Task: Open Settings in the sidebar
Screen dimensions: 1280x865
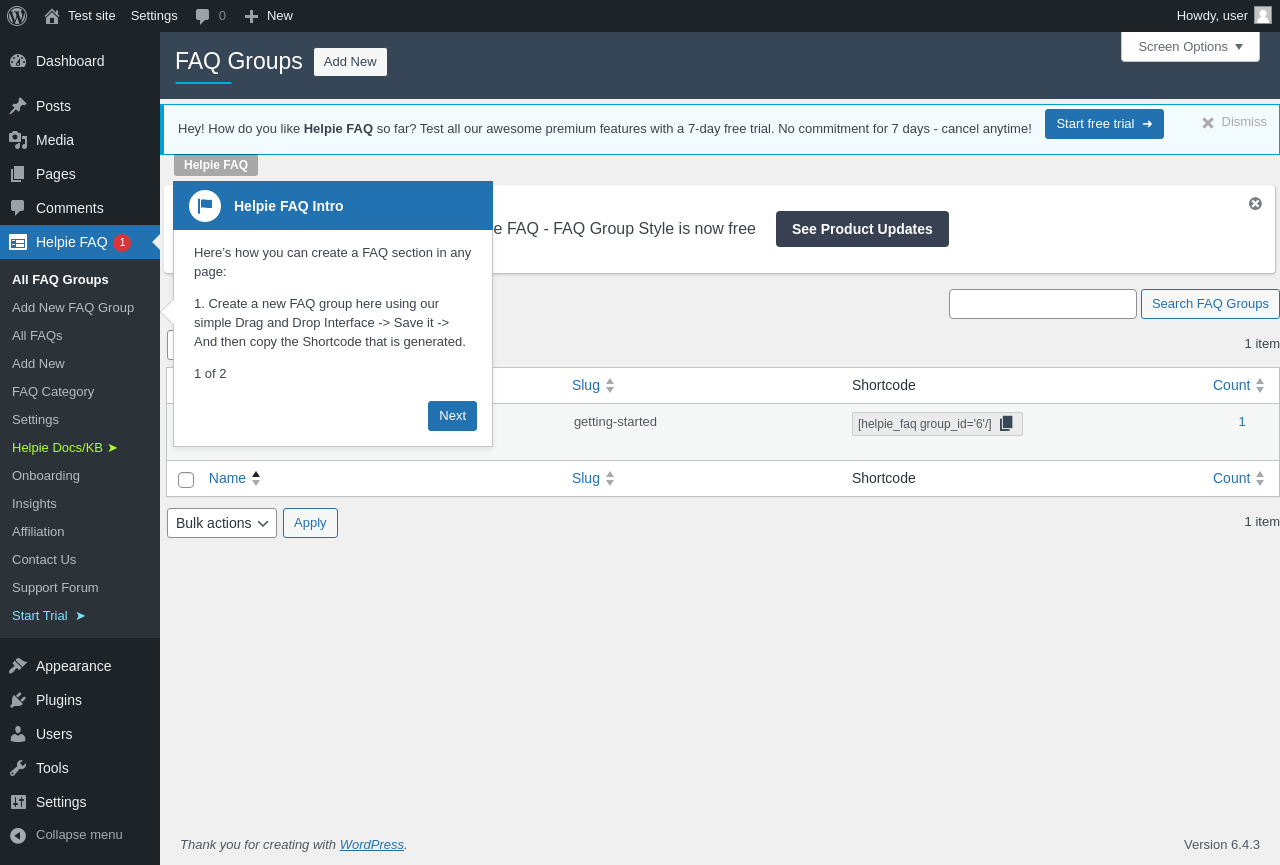Action: click(80, 802)
